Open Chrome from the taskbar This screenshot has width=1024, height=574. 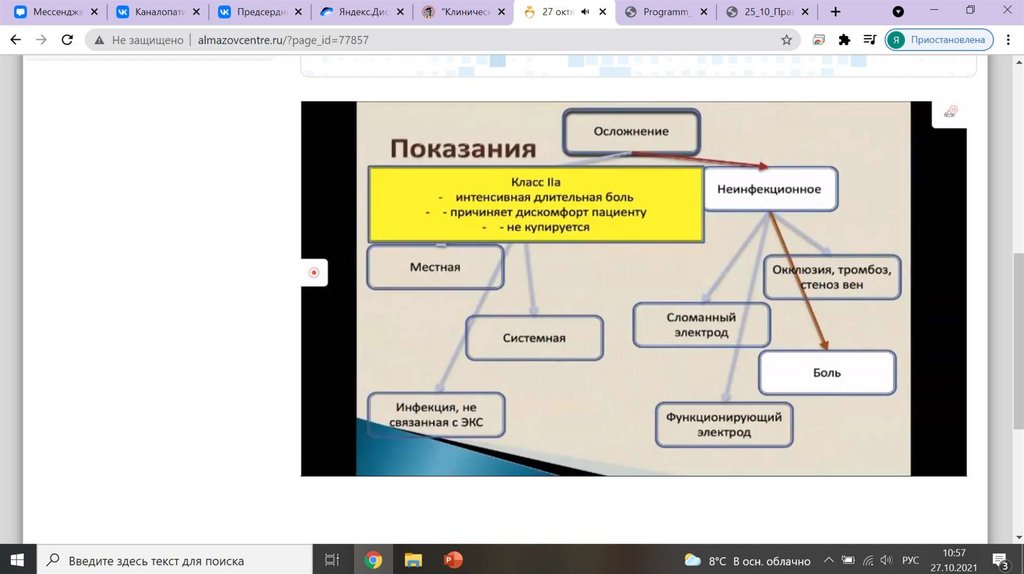(x=373, y=560)
